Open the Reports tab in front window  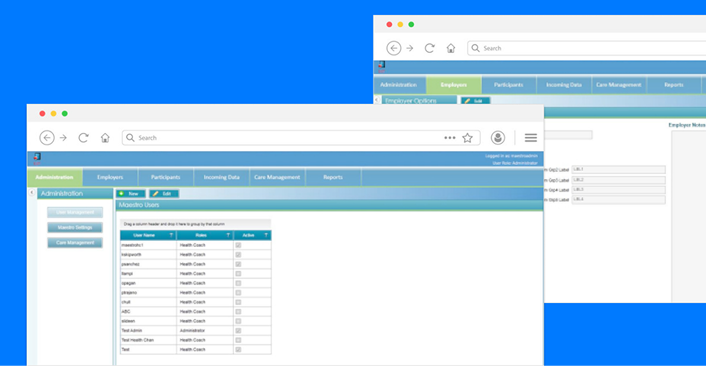point(333,177)
